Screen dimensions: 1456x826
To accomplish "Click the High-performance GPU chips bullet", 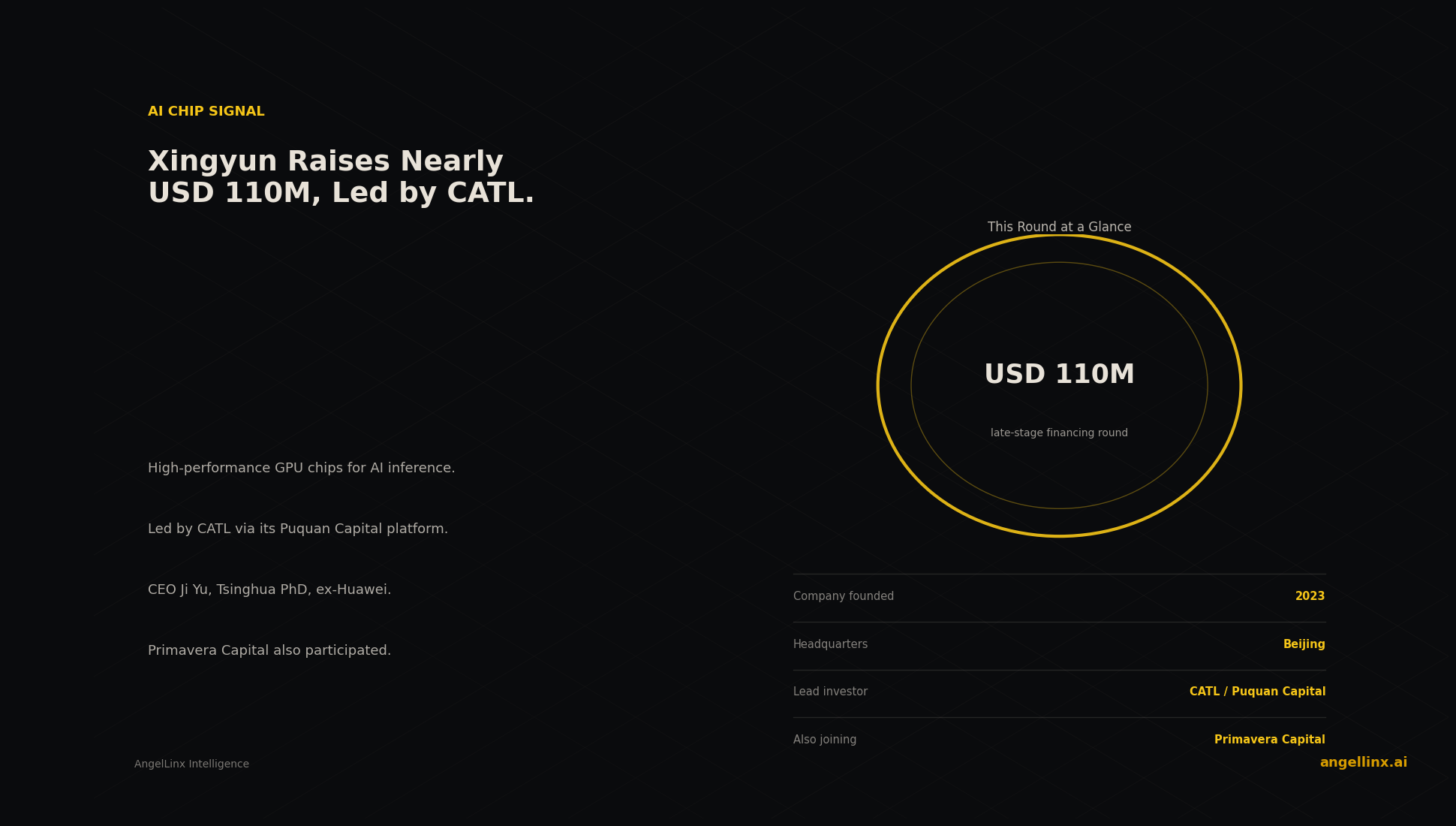I will click(301, 469).
